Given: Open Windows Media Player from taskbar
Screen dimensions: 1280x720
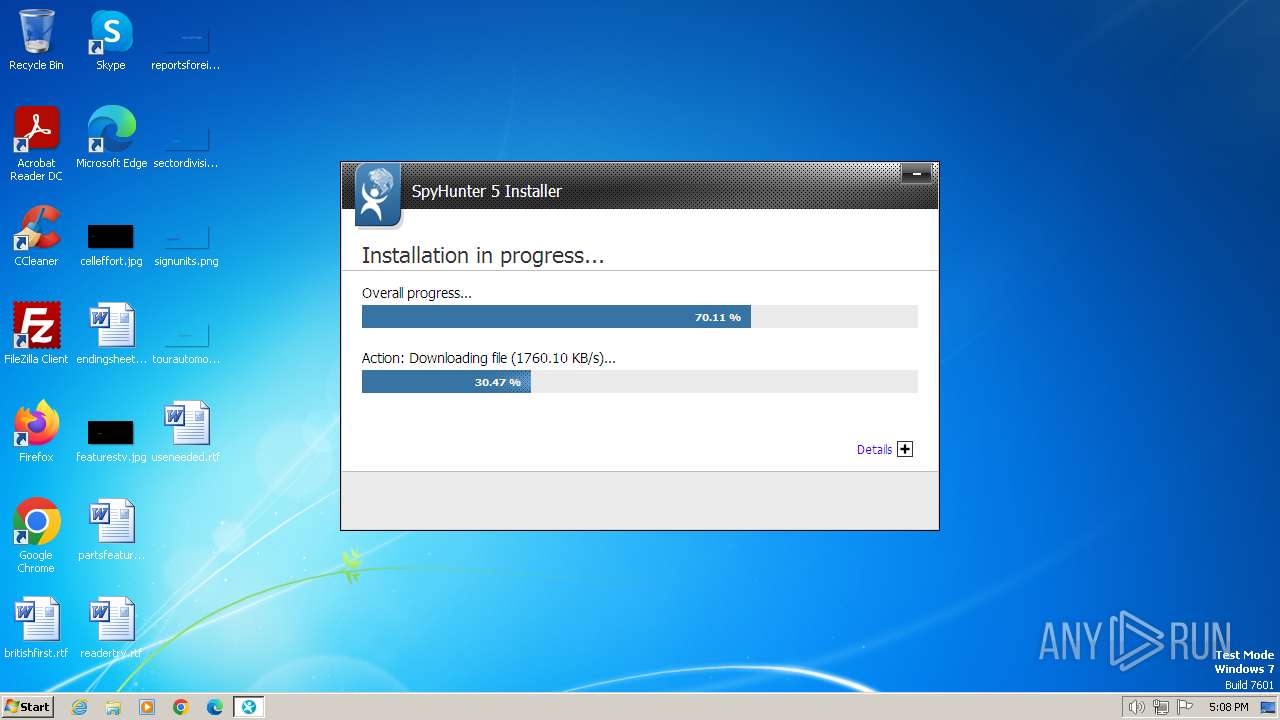Looking at the screenshot, I should [147, 707].
